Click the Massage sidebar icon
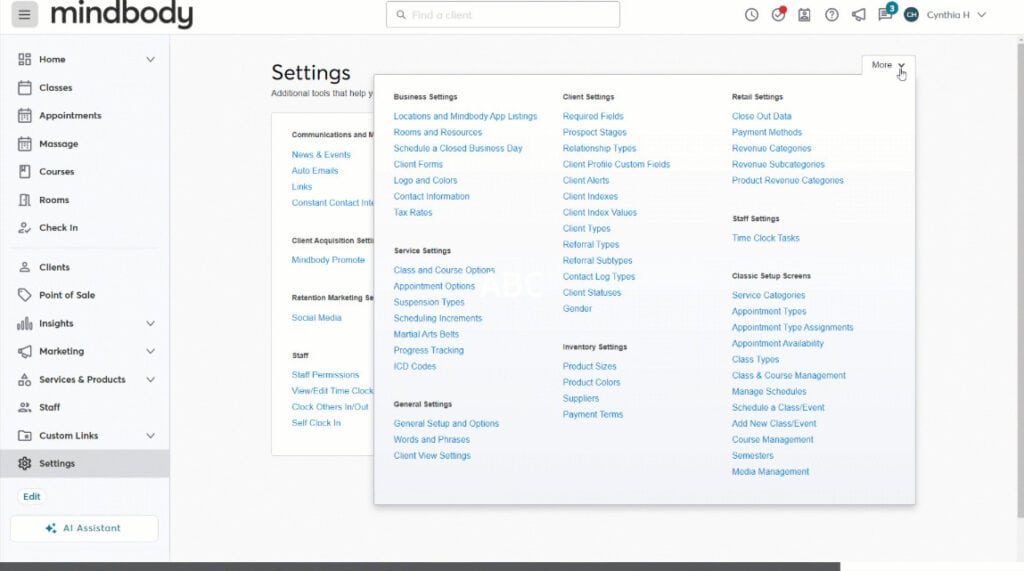The width and height of the screenshot is (1024, 571). tap(25, 144)
